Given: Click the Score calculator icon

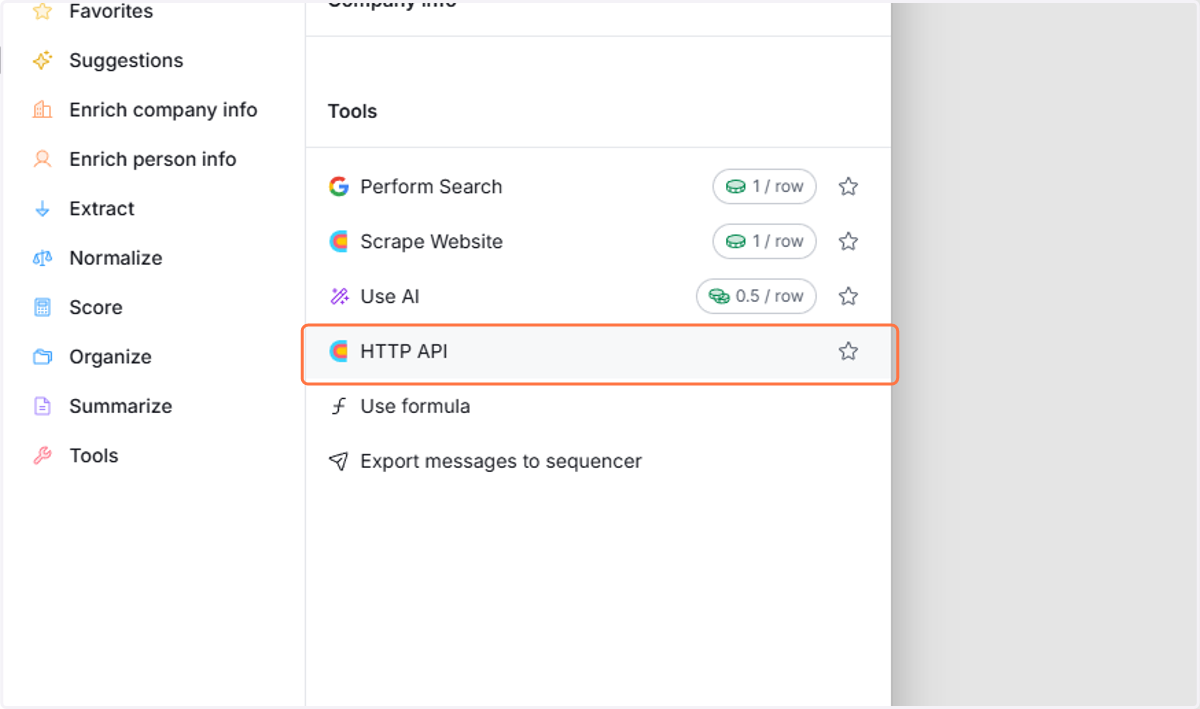Looking at the screenshot, I should coord(42,307).
